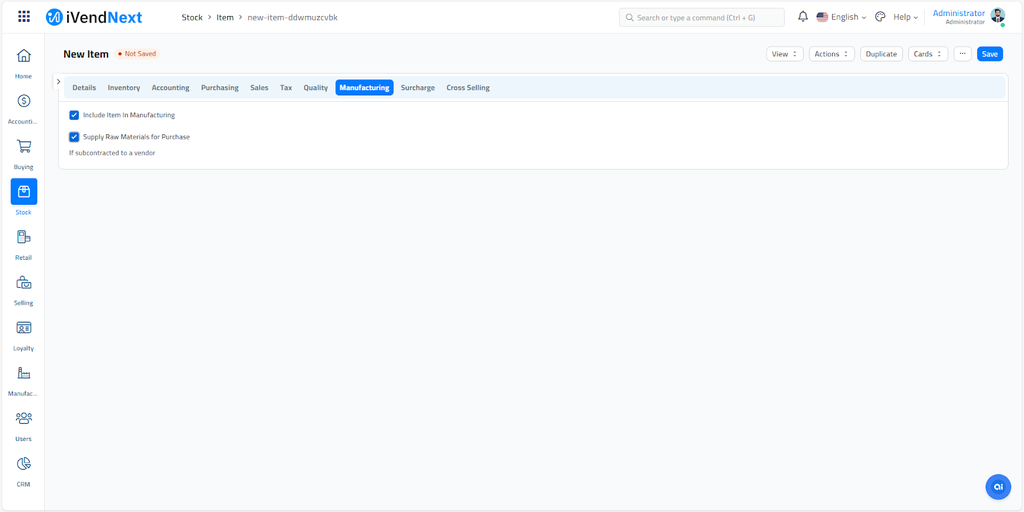Open the Accounting module in sidebar
This screenshot has height=512, width=1024.
(24, 101)
